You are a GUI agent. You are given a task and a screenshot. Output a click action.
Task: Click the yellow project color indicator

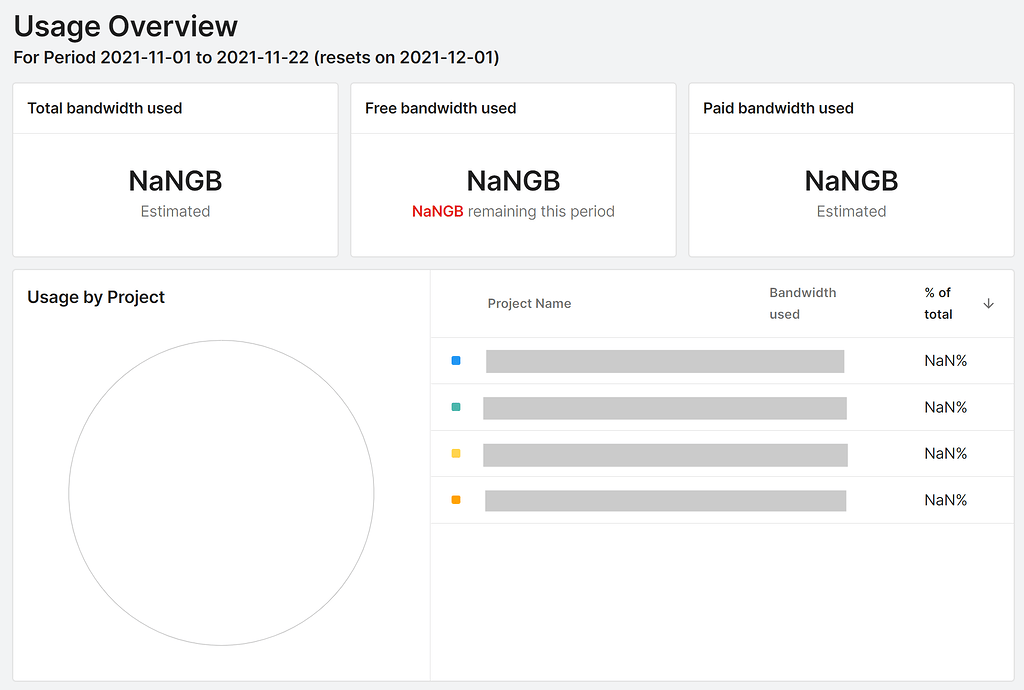455,453
